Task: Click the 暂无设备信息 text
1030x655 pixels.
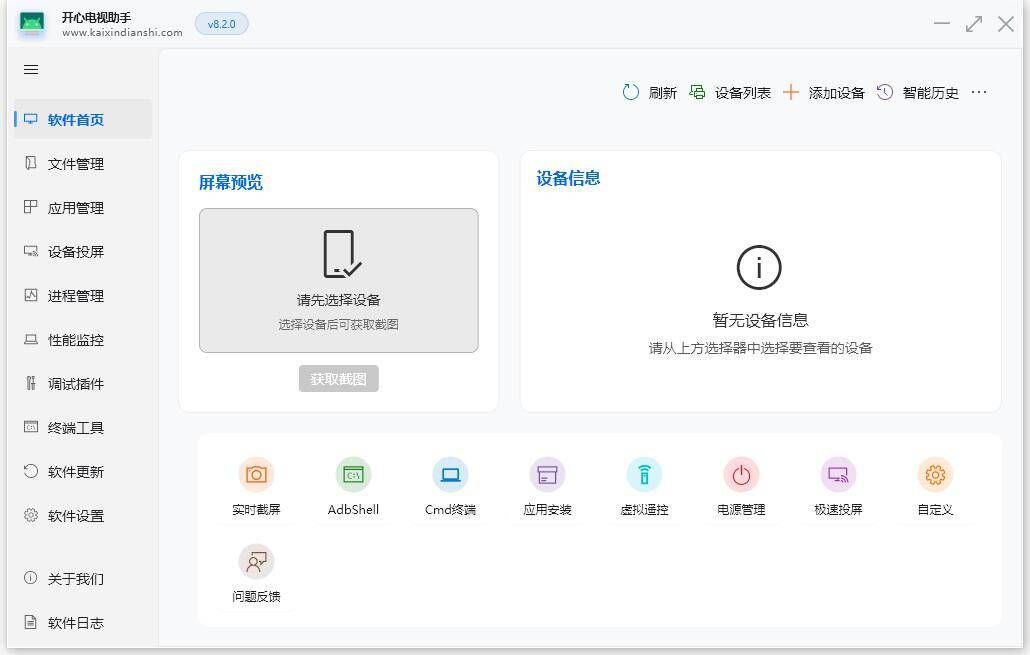Action: [x=760, y=320]
